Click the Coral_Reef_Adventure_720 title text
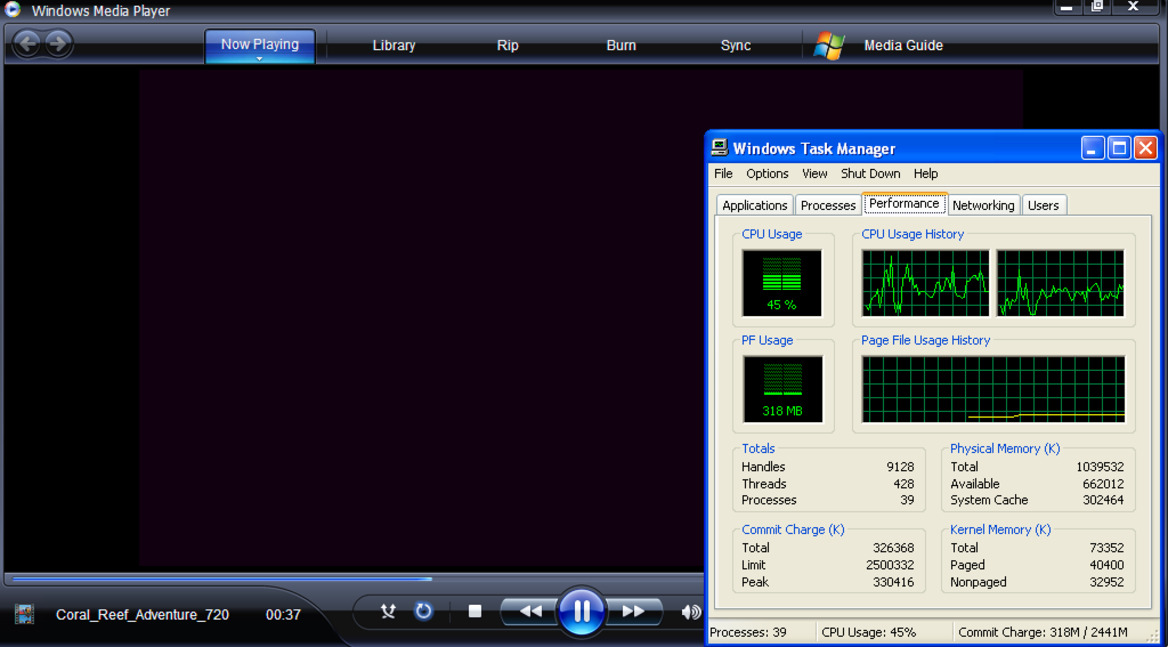Image resolution: width=1168 pixels, height=647 pixels. [x=142, y=614]
